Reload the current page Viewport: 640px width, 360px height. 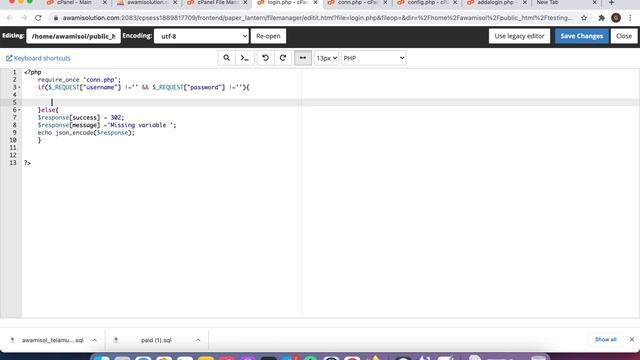[38, 18]
